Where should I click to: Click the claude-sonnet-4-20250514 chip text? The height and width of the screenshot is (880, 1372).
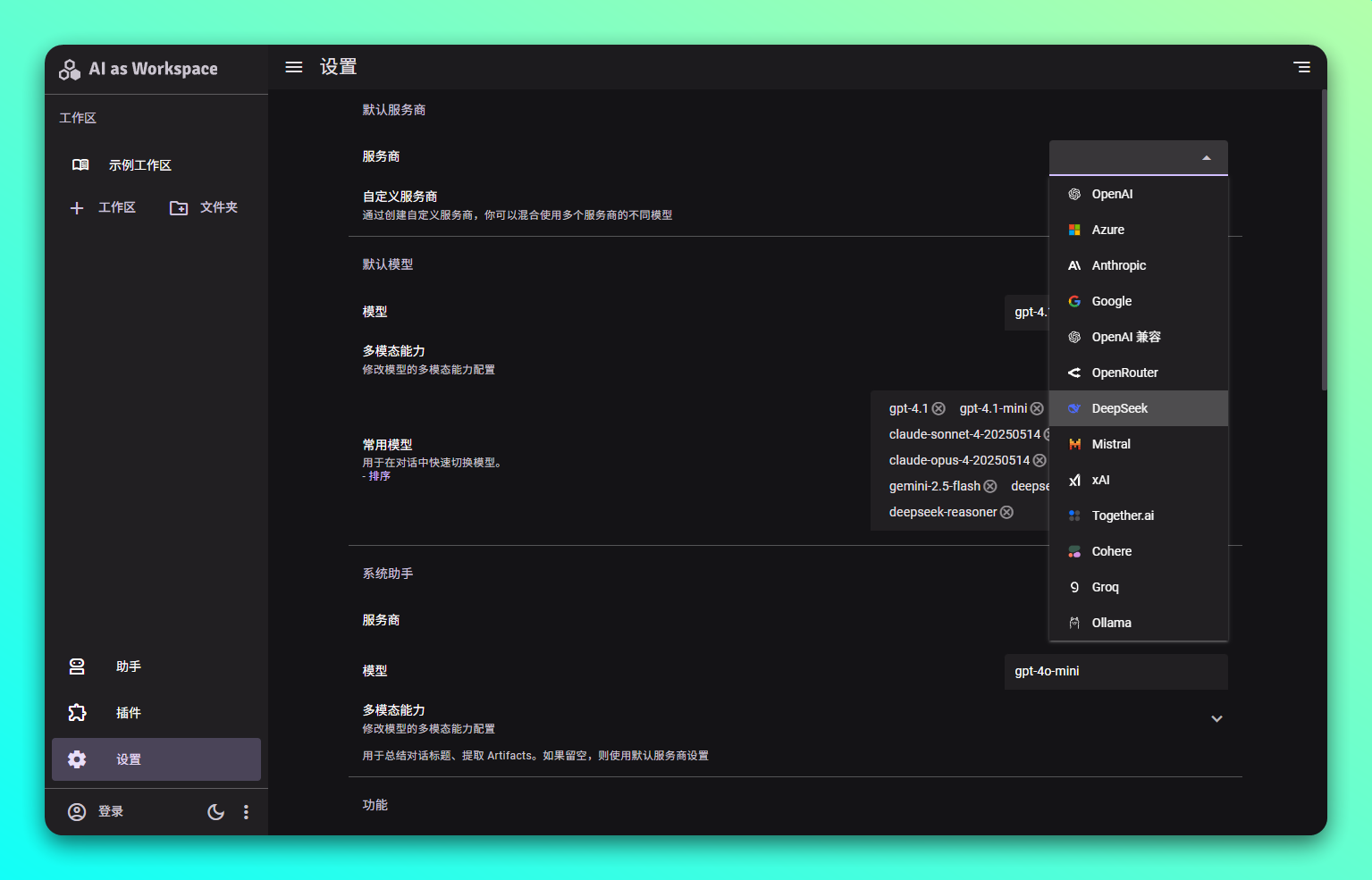(x=964, y=434)
